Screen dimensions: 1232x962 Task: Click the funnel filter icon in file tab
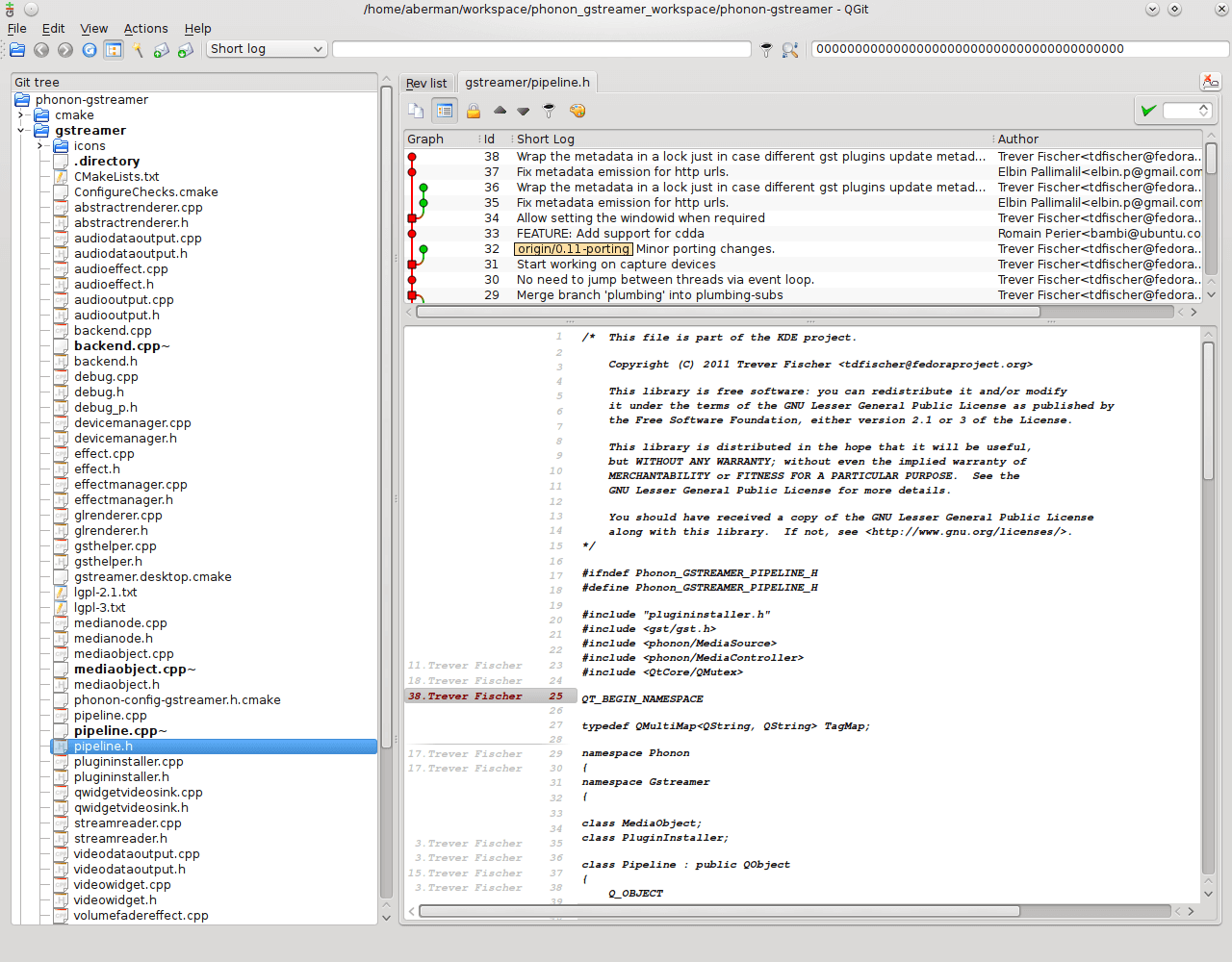(x=549, y=111)
